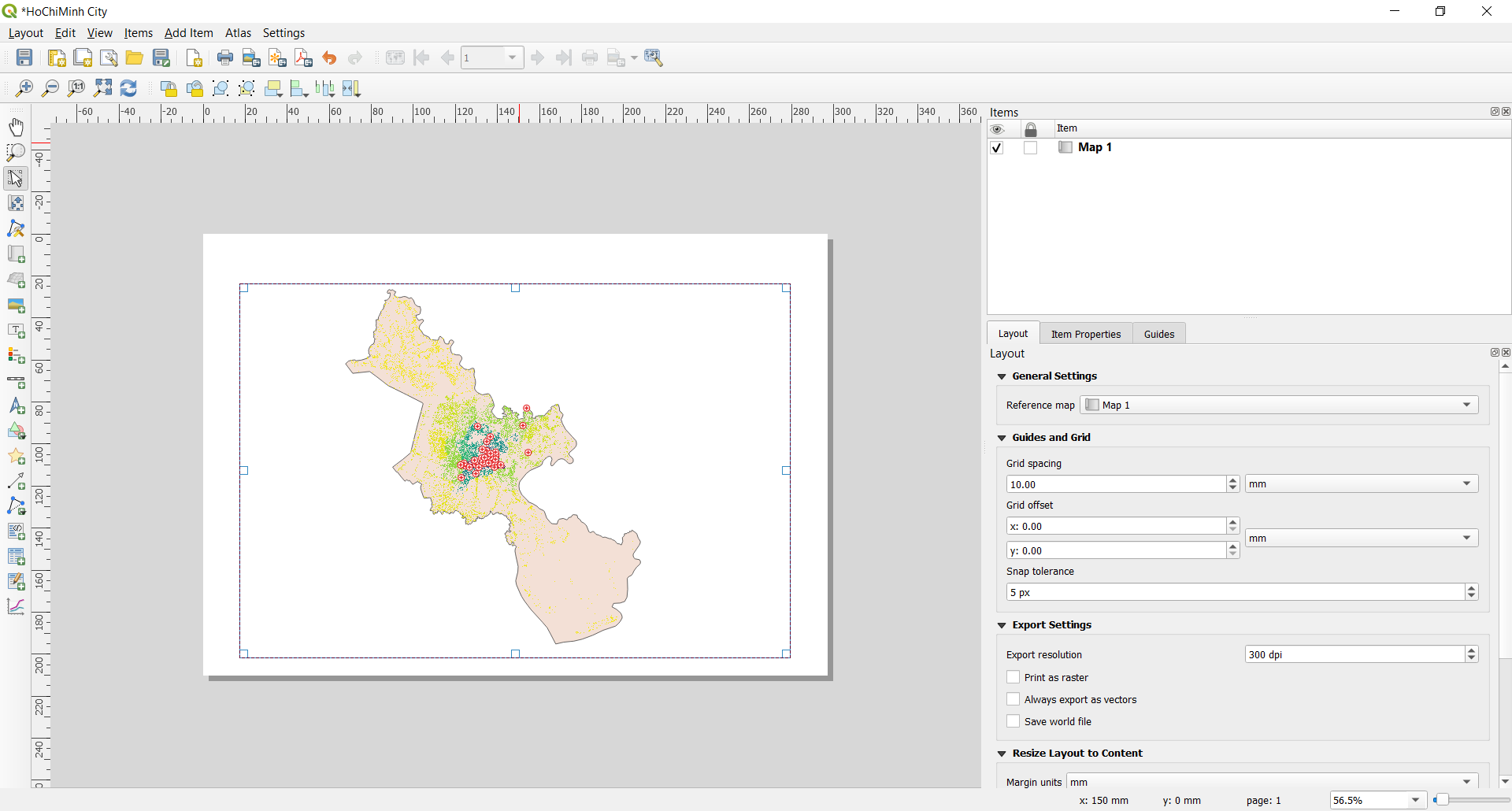1512x811 pixels.
Task: Click the status bar zoom slider
Action: (x=1471, y=800)
